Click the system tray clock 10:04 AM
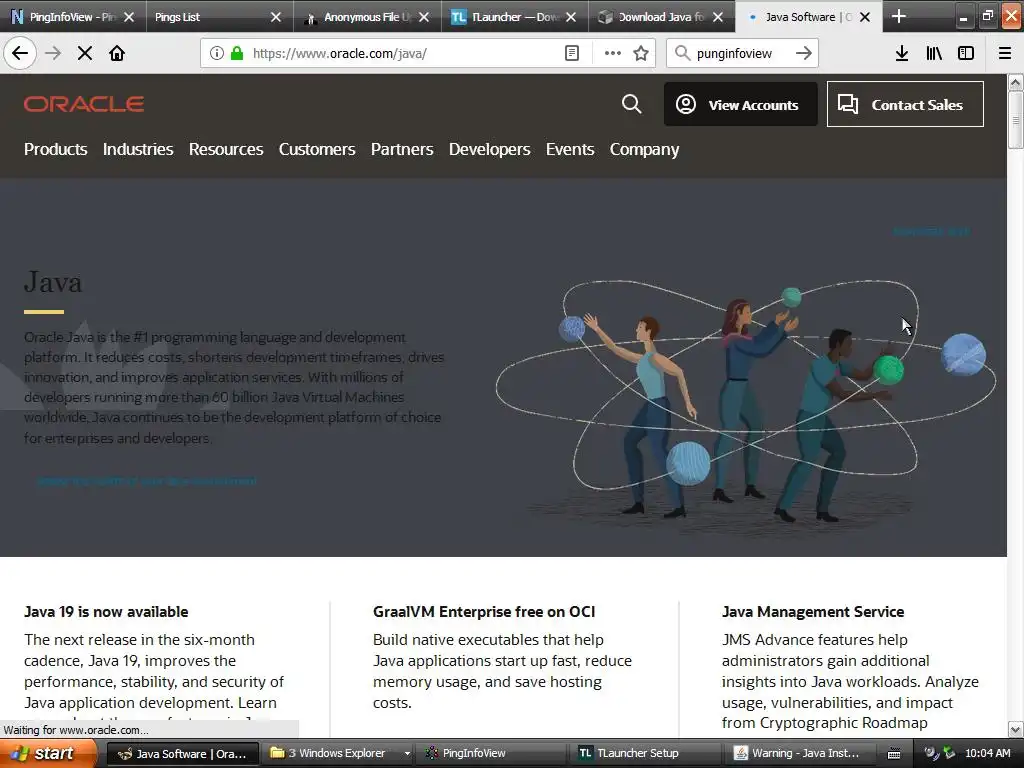Image resolution: width=1024 pixels, height=768 pixels. (987, 753)
